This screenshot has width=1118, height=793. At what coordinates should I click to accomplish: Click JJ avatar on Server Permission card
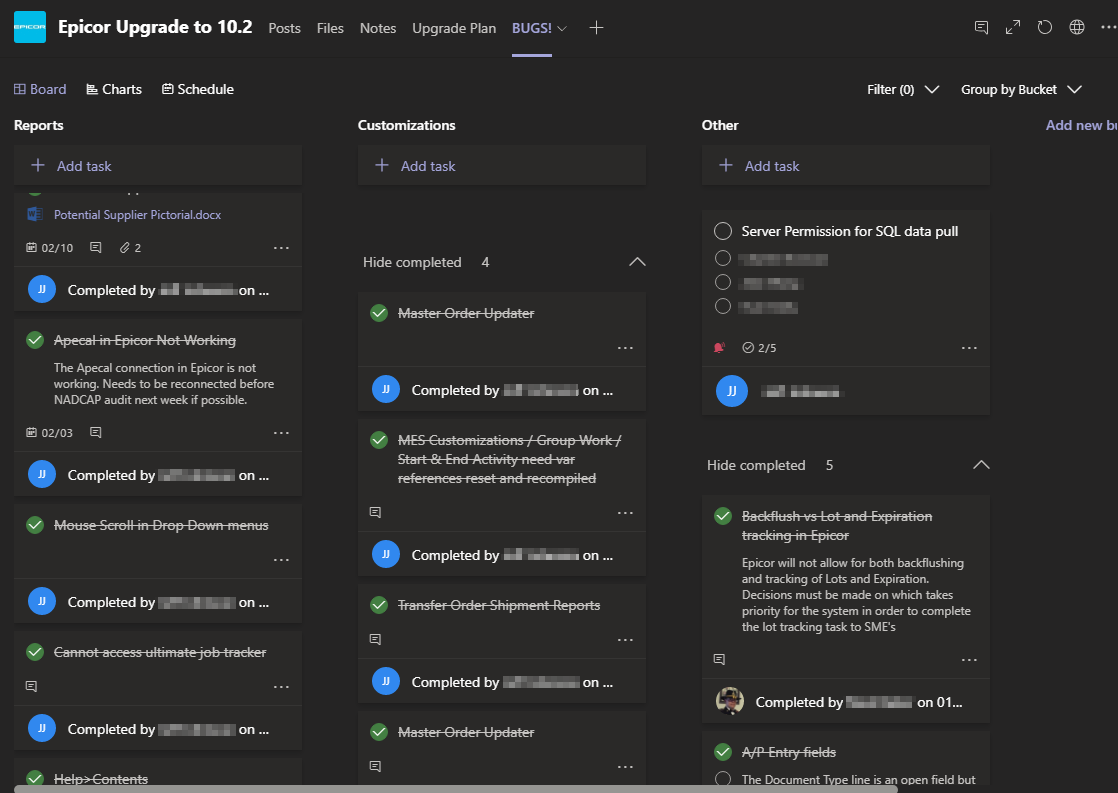point(732,391)
